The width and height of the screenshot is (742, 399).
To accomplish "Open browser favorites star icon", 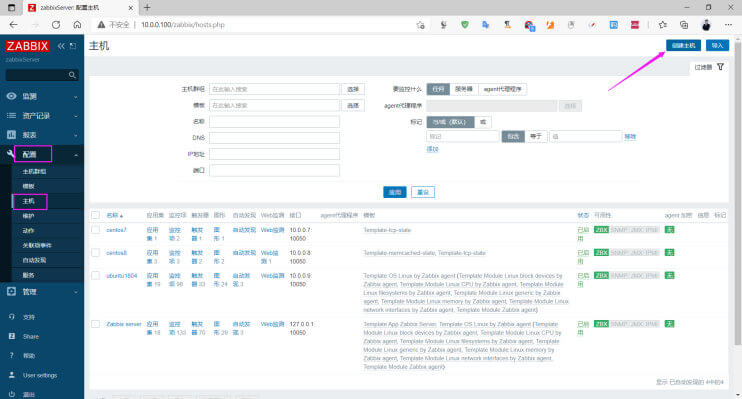I will point(662,25).
